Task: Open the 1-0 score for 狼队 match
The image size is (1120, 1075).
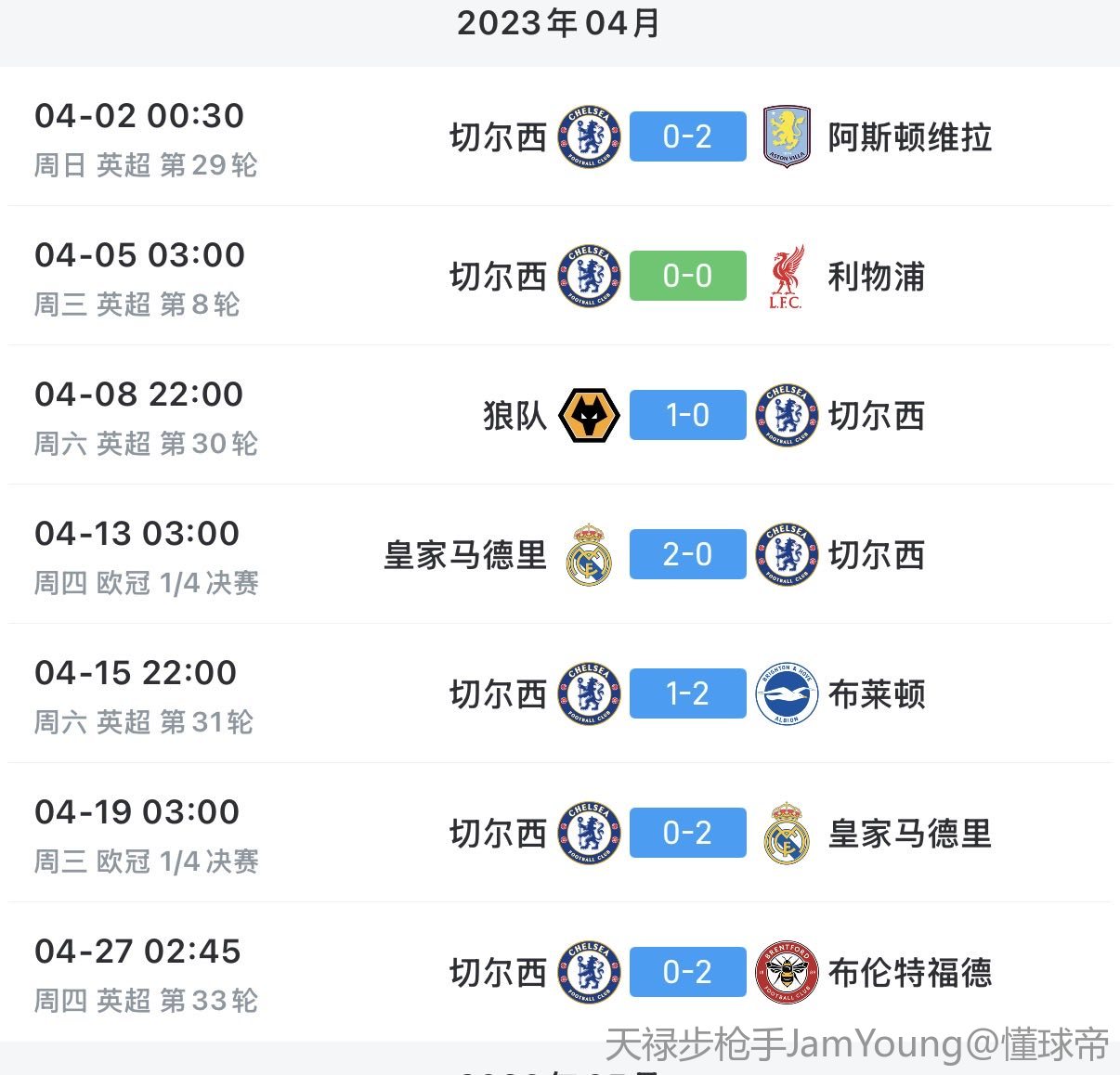Action: click(x=687, y=415)
